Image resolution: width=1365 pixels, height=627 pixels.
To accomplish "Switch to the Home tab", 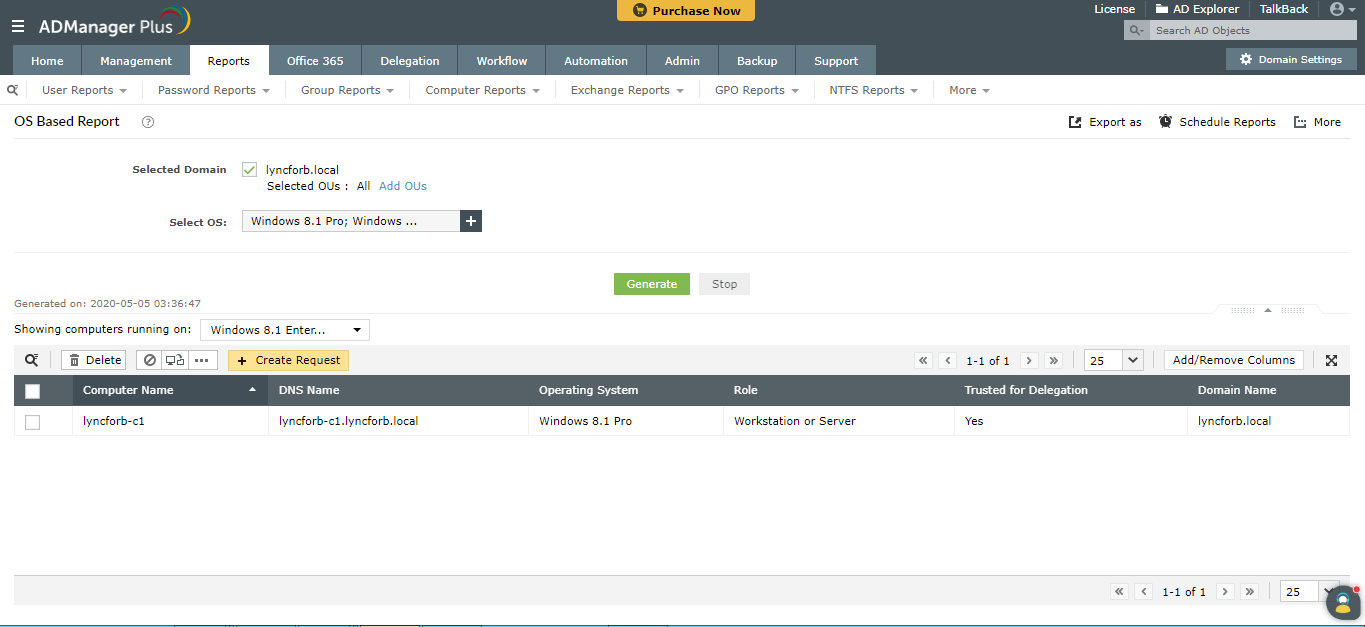I will [47, 60].
